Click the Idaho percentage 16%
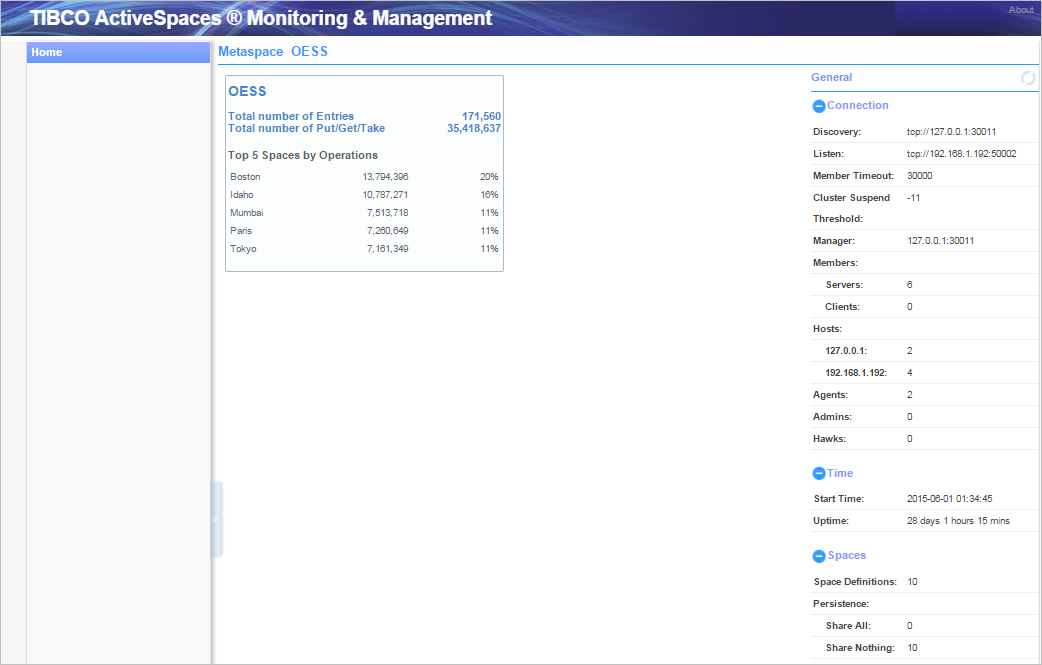 point(489,195)
